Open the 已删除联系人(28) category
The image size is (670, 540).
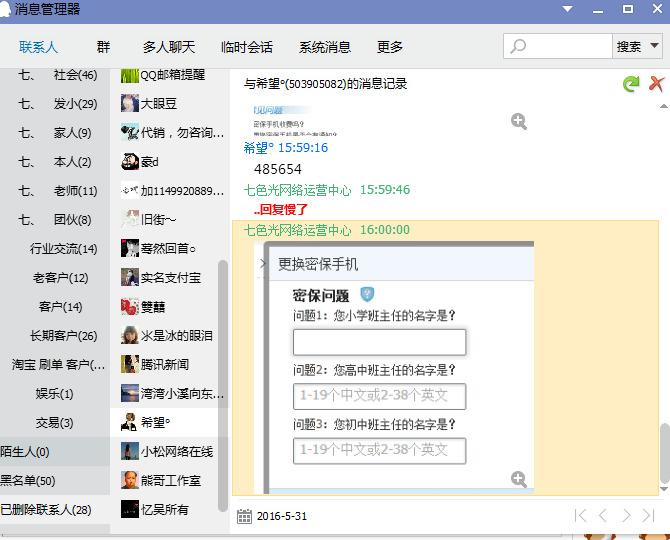click(x=55, y=510)
